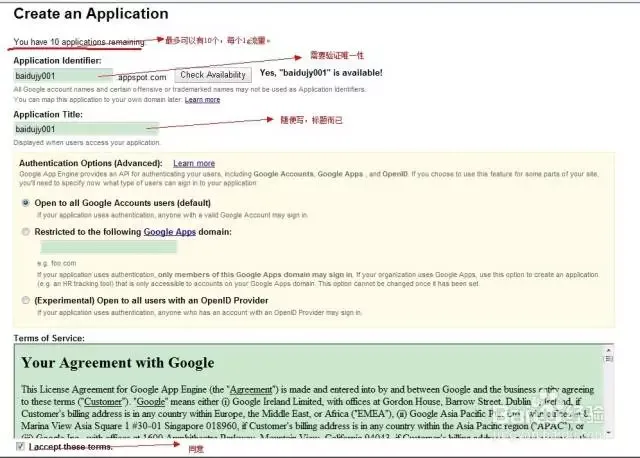Click the baidujy001 is available message
Image resolution: width=640 pixels, height=458 pixels.
320,74
